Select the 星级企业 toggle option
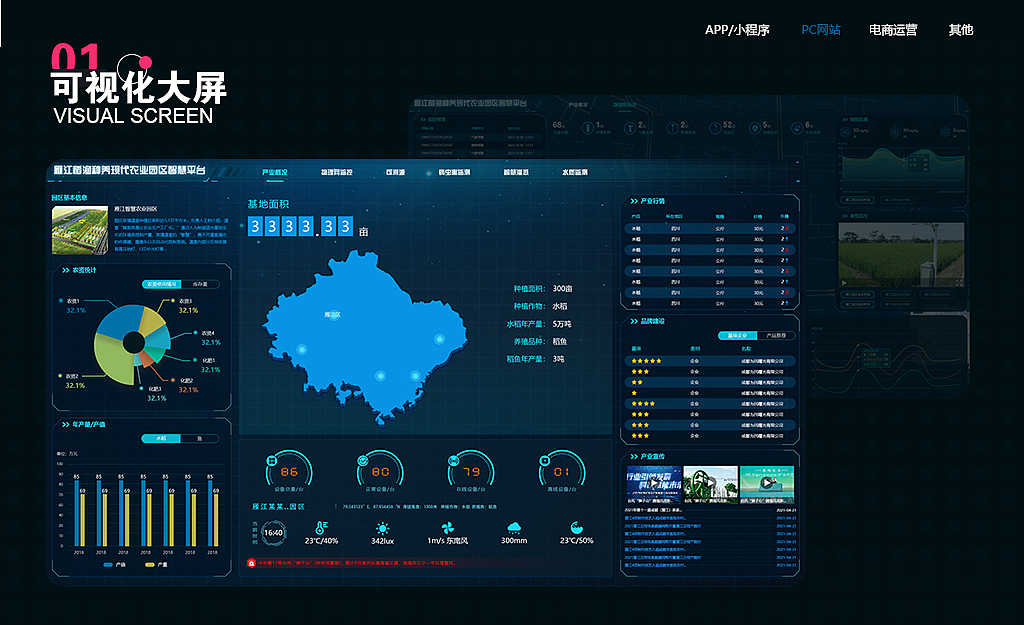1024x625 pixels. [x=737, y=335]
